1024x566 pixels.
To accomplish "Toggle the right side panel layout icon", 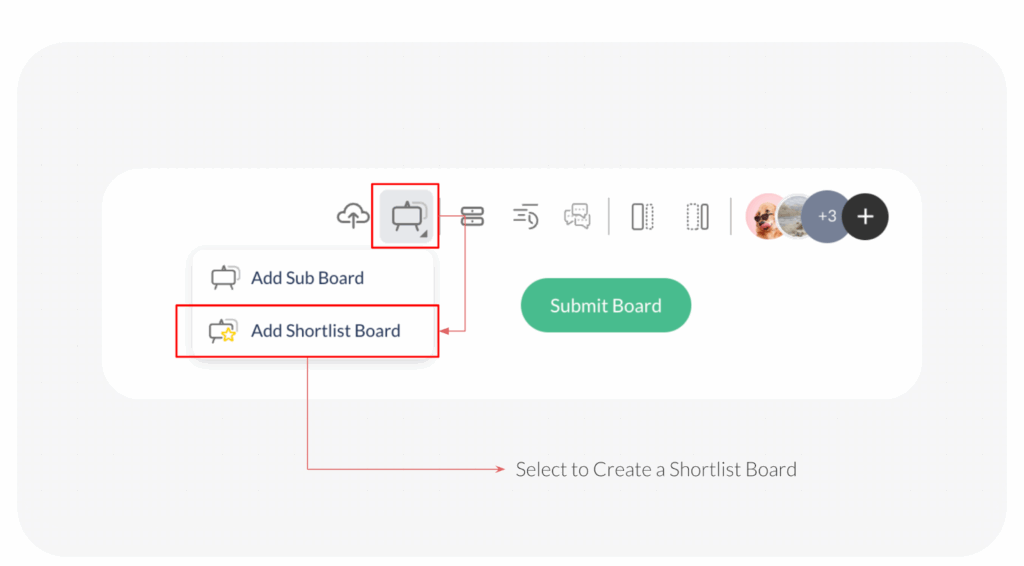I will 697,216.
